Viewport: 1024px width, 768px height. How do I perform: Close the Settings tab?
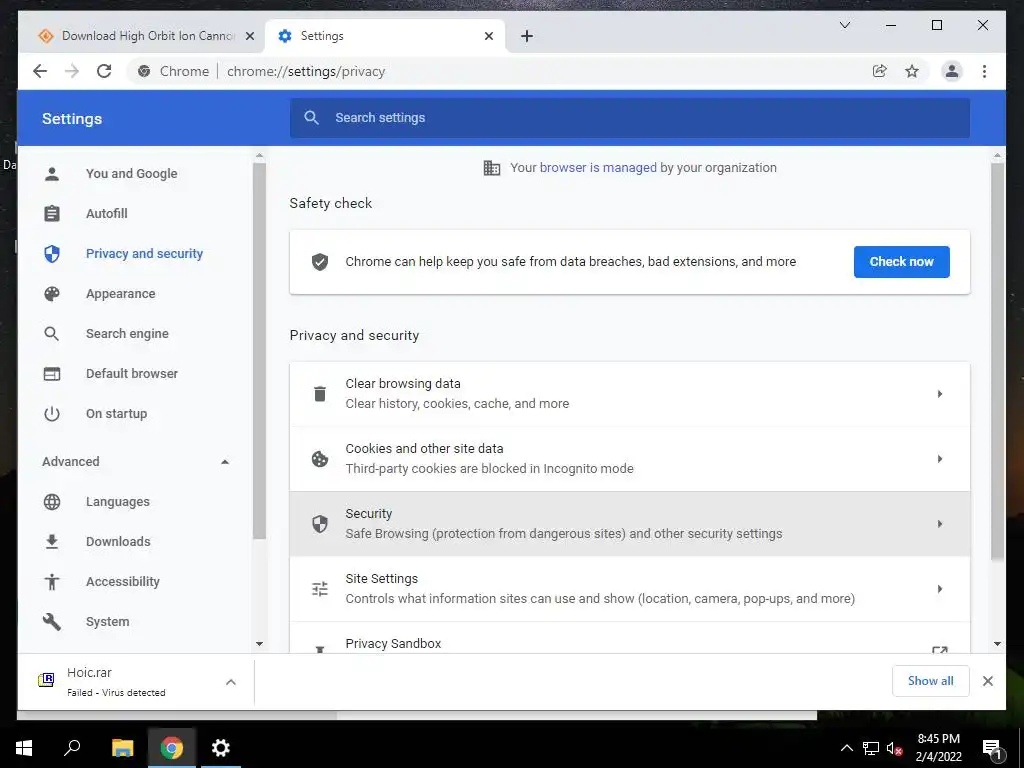pos(488,36)
